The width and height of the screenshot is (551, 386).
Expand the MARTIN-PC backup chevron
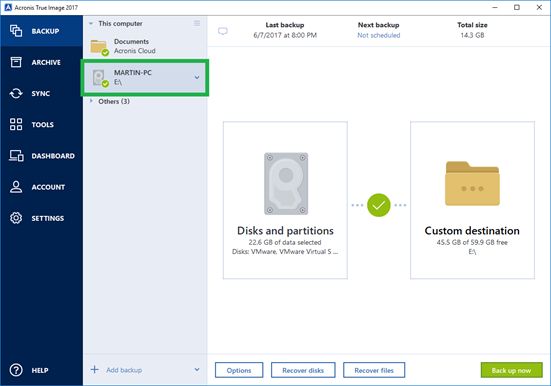click(197, 77)
